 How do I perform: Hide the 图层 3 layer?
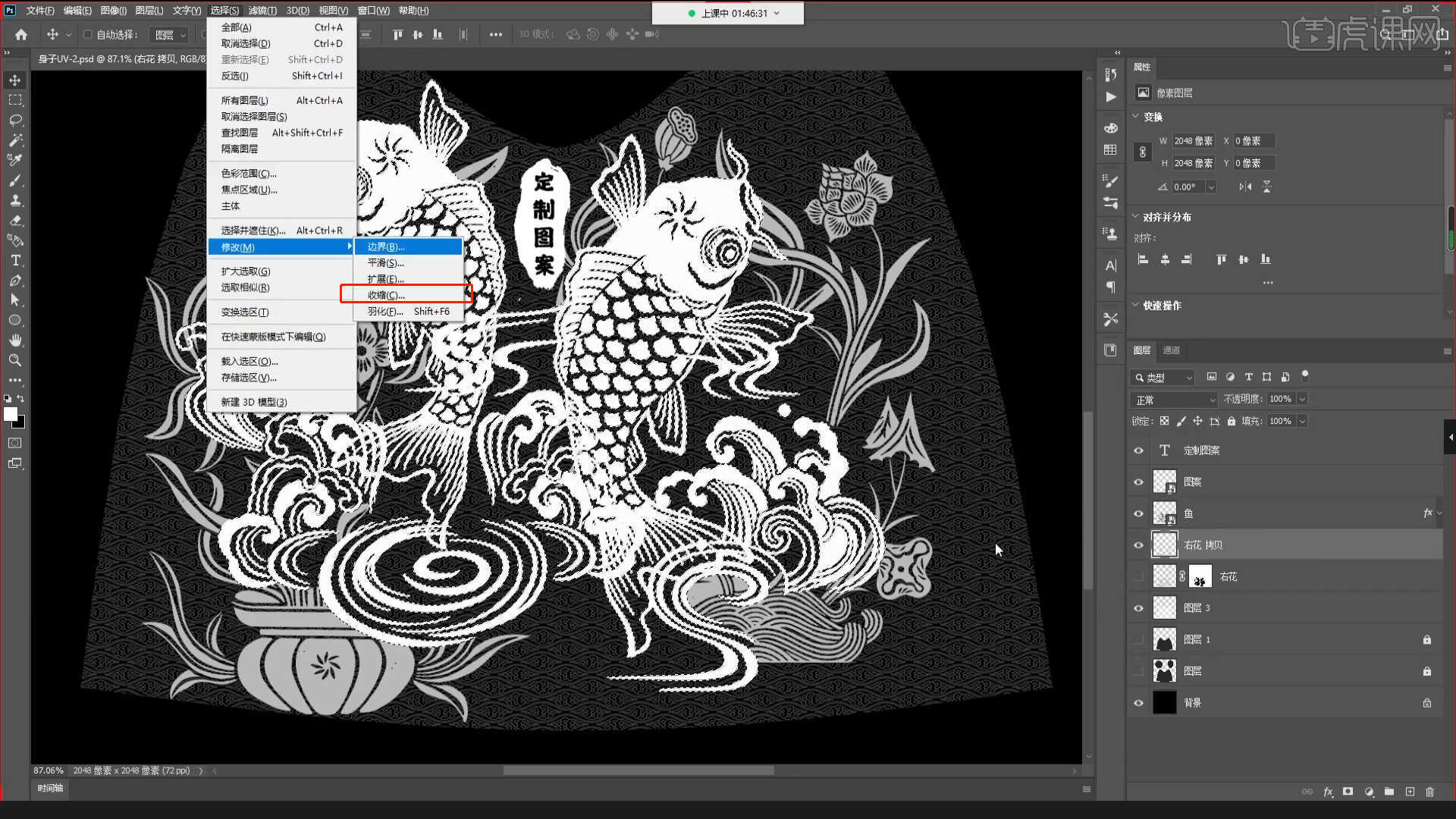(1138, 608)
